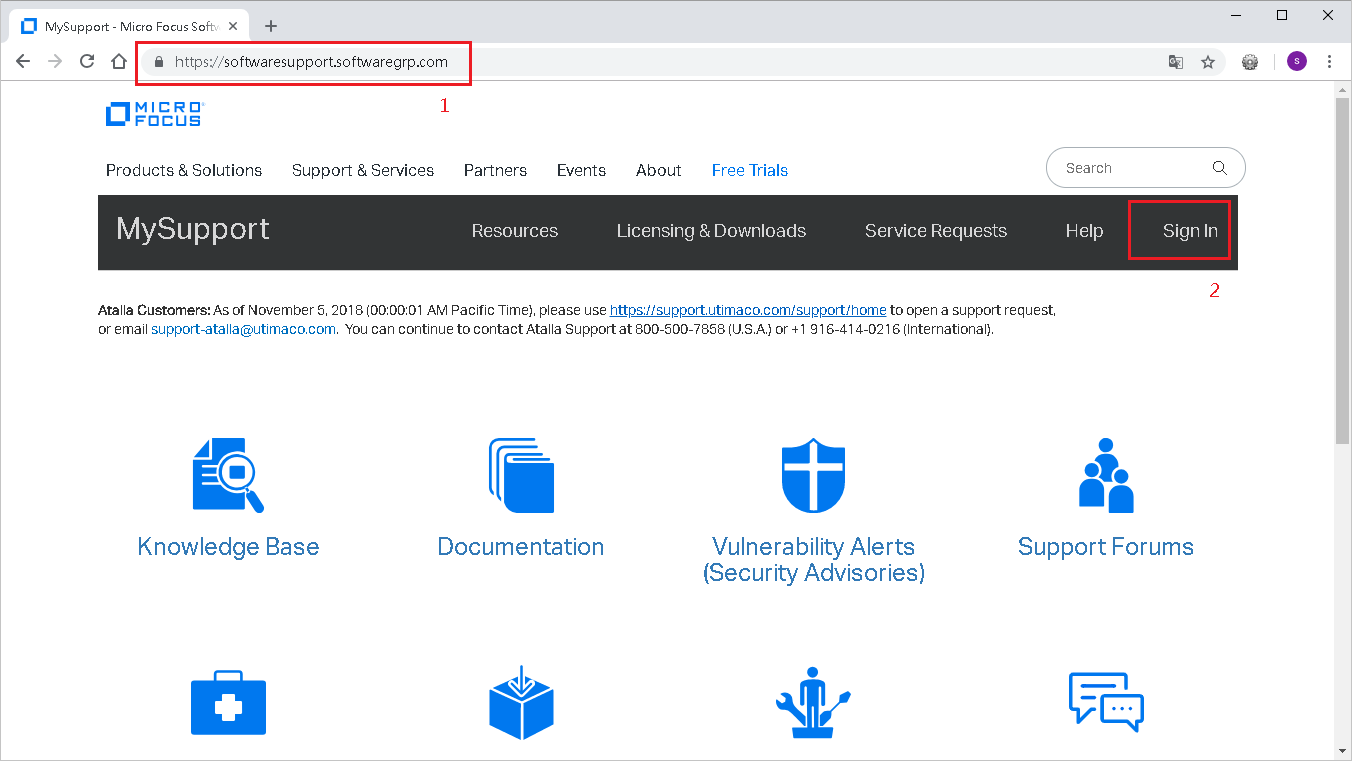
Task: Click the browser address bar URL
Action: coord(311,61)
